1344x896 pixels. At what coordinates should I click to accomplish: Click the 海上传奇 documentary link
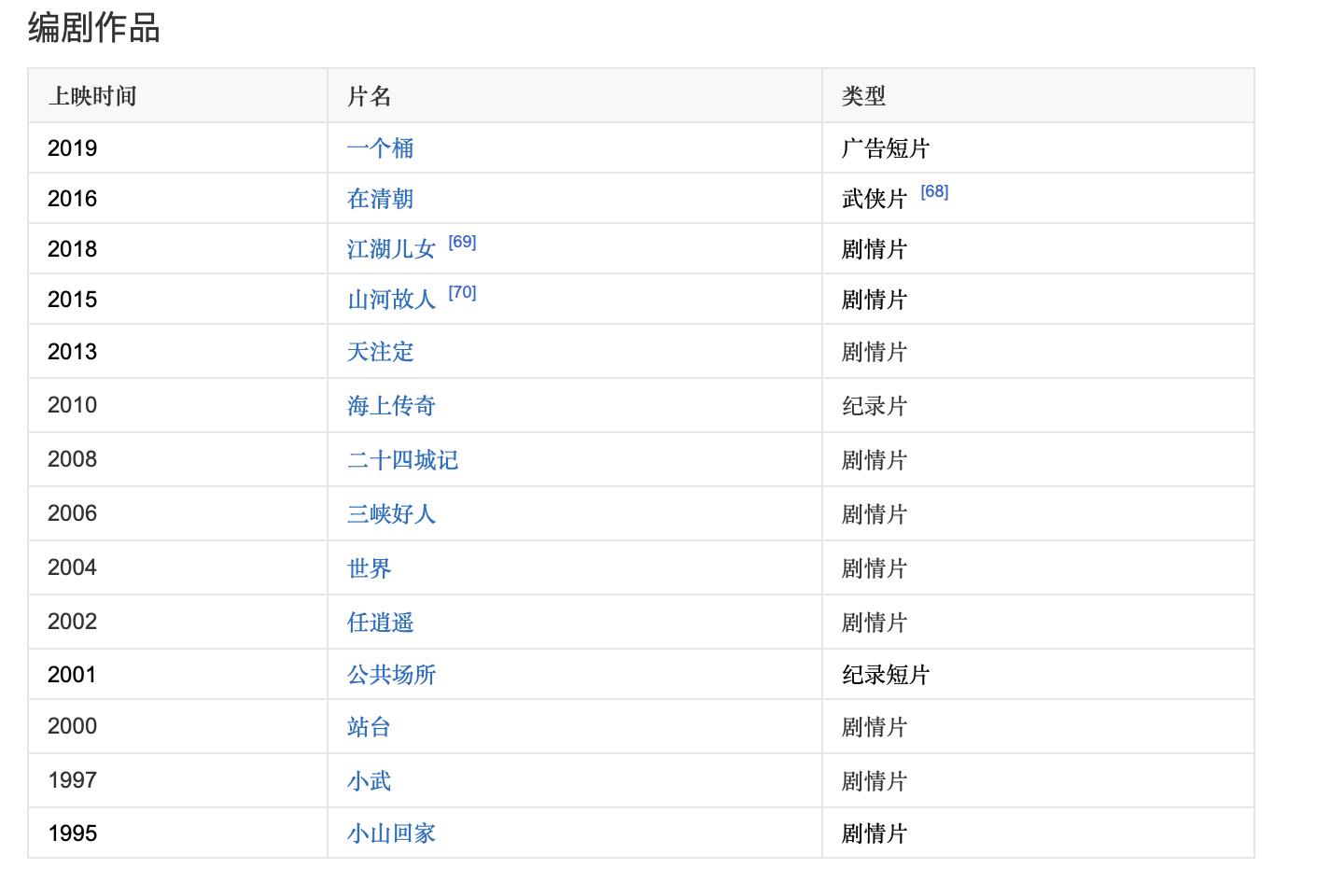391,406
